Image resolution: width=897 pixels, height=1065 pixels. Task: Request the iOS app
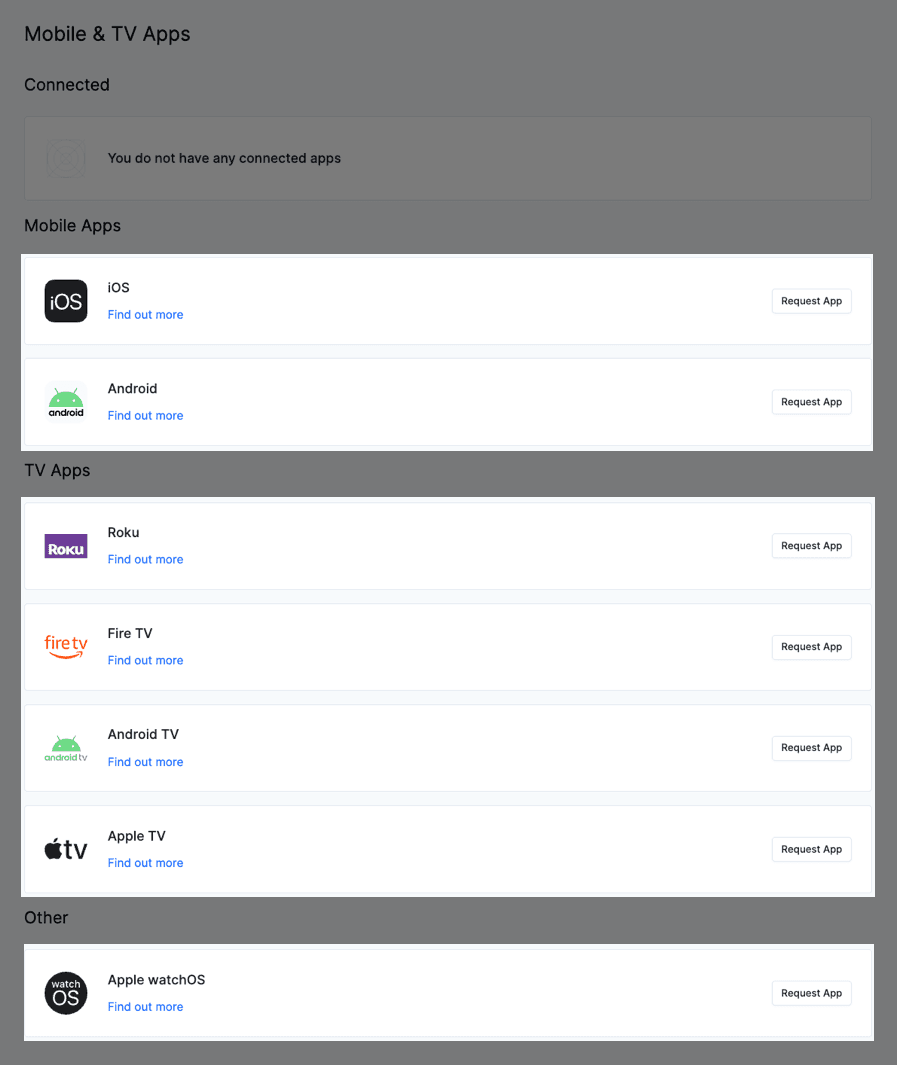(x=811, y=301)
